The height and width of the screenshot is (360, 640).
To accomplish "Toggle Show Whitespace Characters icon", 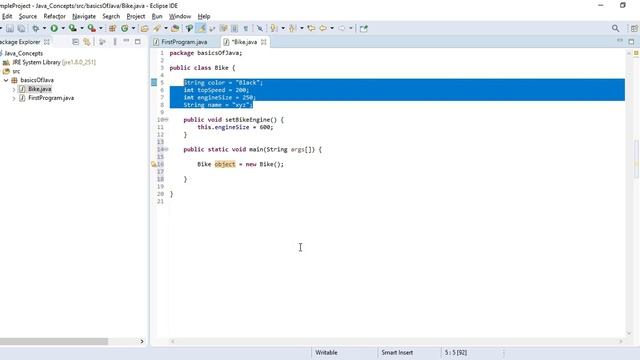I will (x=245, y=28).
